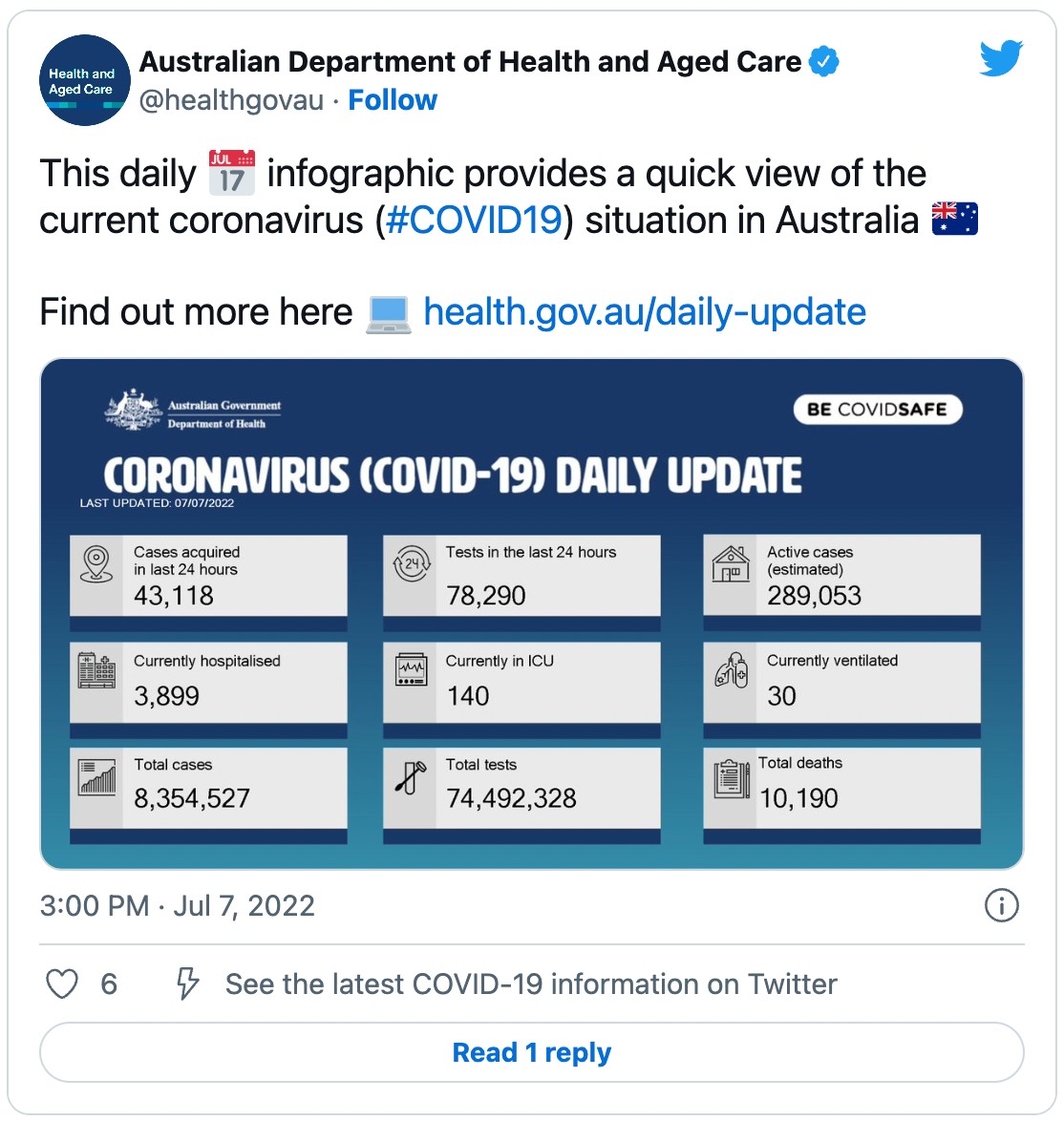Open the Health and Aged Care avatar

point(84,81)
